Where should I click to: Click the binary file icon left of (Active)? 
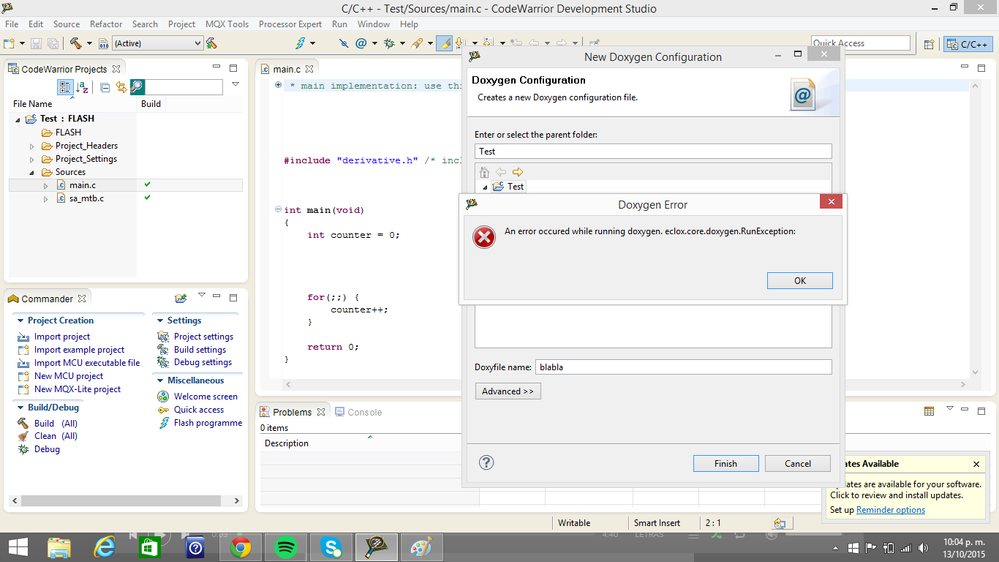click(x=103, y=43)
